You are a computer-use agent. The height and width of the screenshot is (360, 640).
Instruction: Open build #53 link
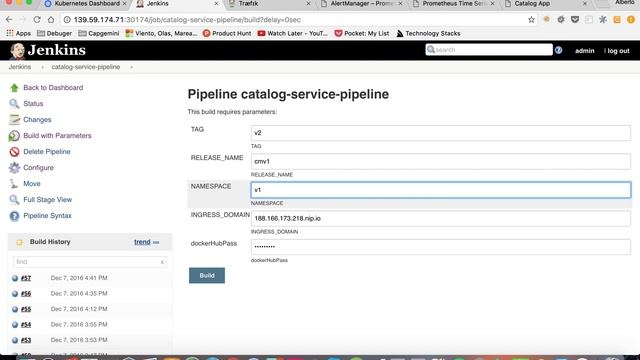point(26,340)
